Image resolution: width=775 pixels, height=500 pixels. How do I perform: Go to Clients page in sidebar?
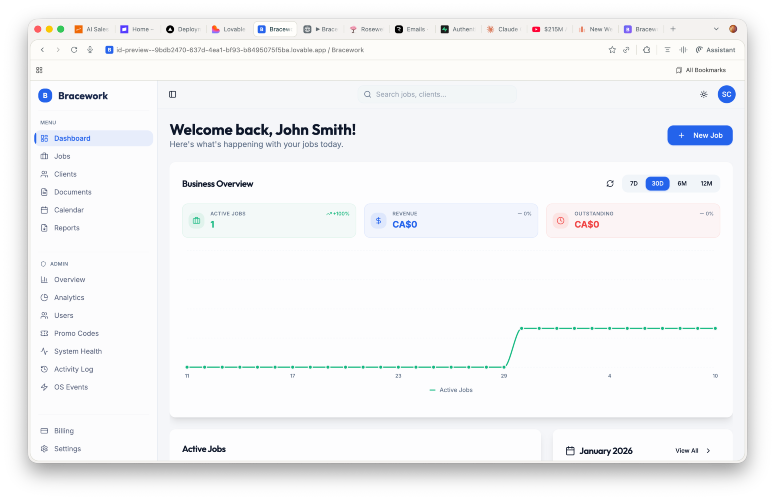pyautogui.click(x=93, y=174)
